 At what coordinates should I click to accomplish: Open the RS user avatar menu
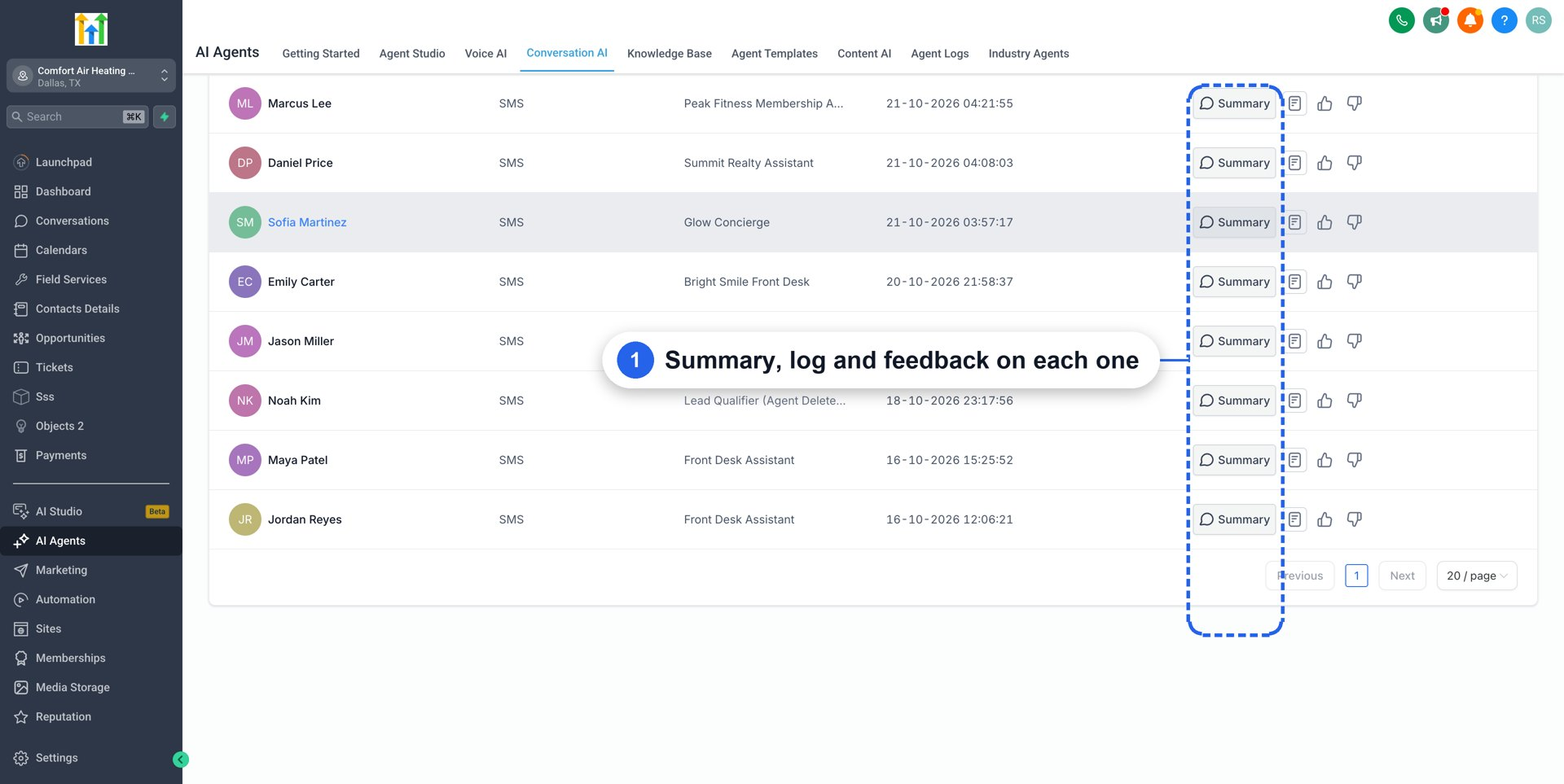[x=1538, y=20]
